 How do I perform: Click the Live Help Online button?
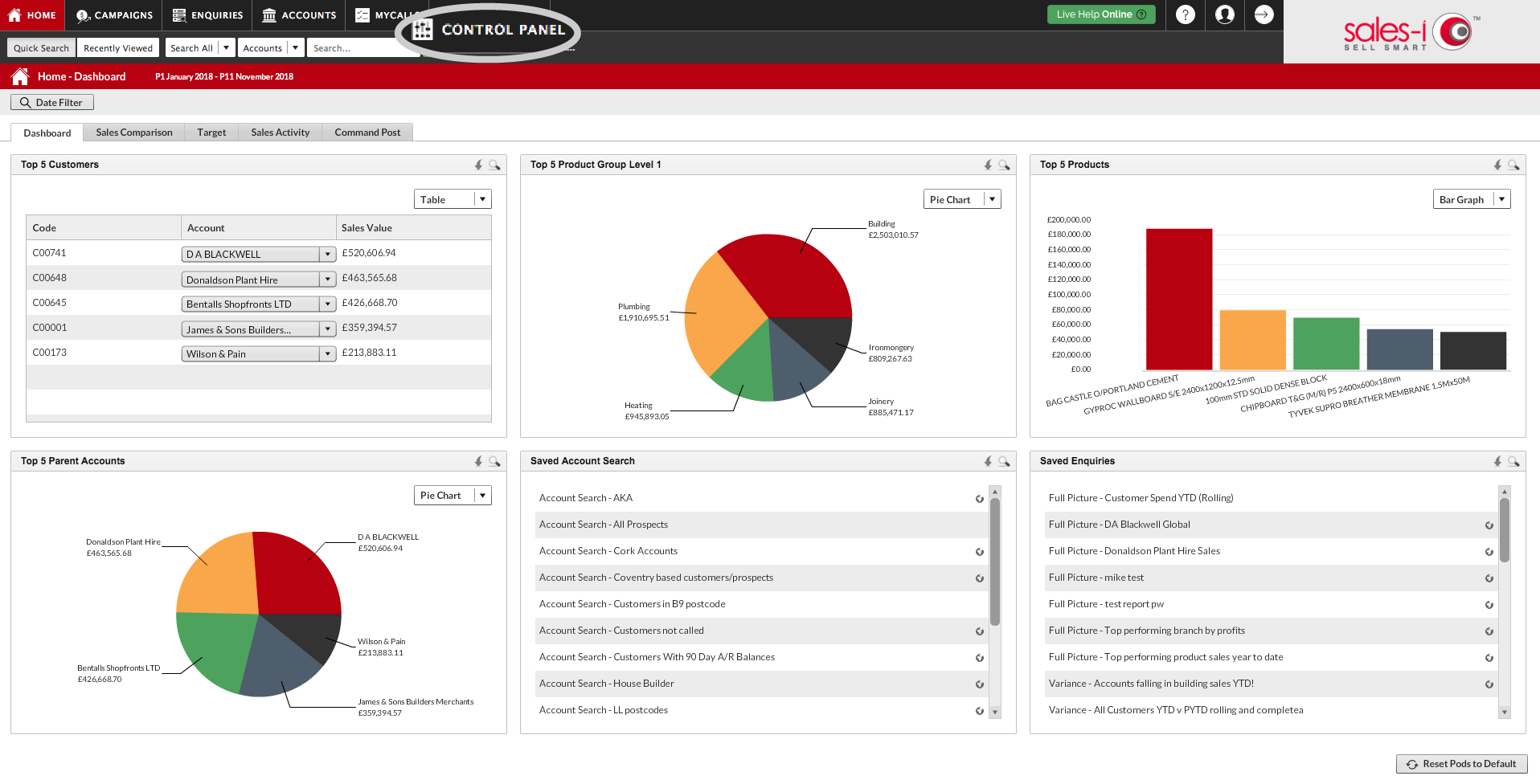(x=1101, y=14)
